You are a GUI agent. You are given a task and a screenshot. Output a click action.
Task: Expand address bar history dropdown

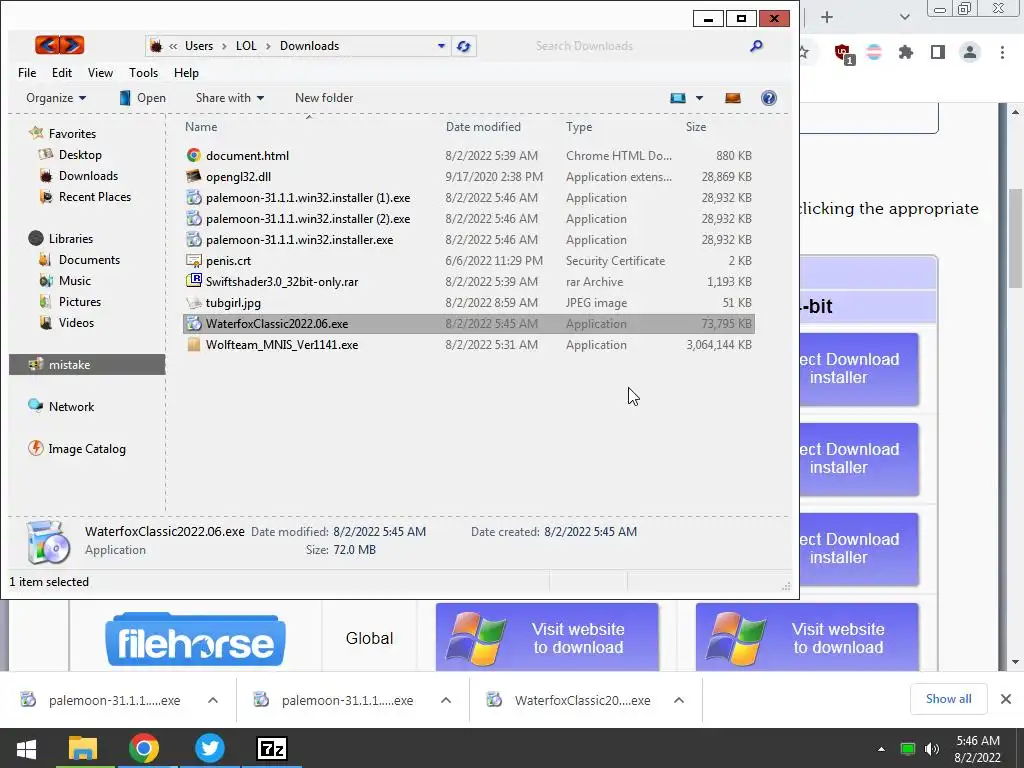coord(441,46)
